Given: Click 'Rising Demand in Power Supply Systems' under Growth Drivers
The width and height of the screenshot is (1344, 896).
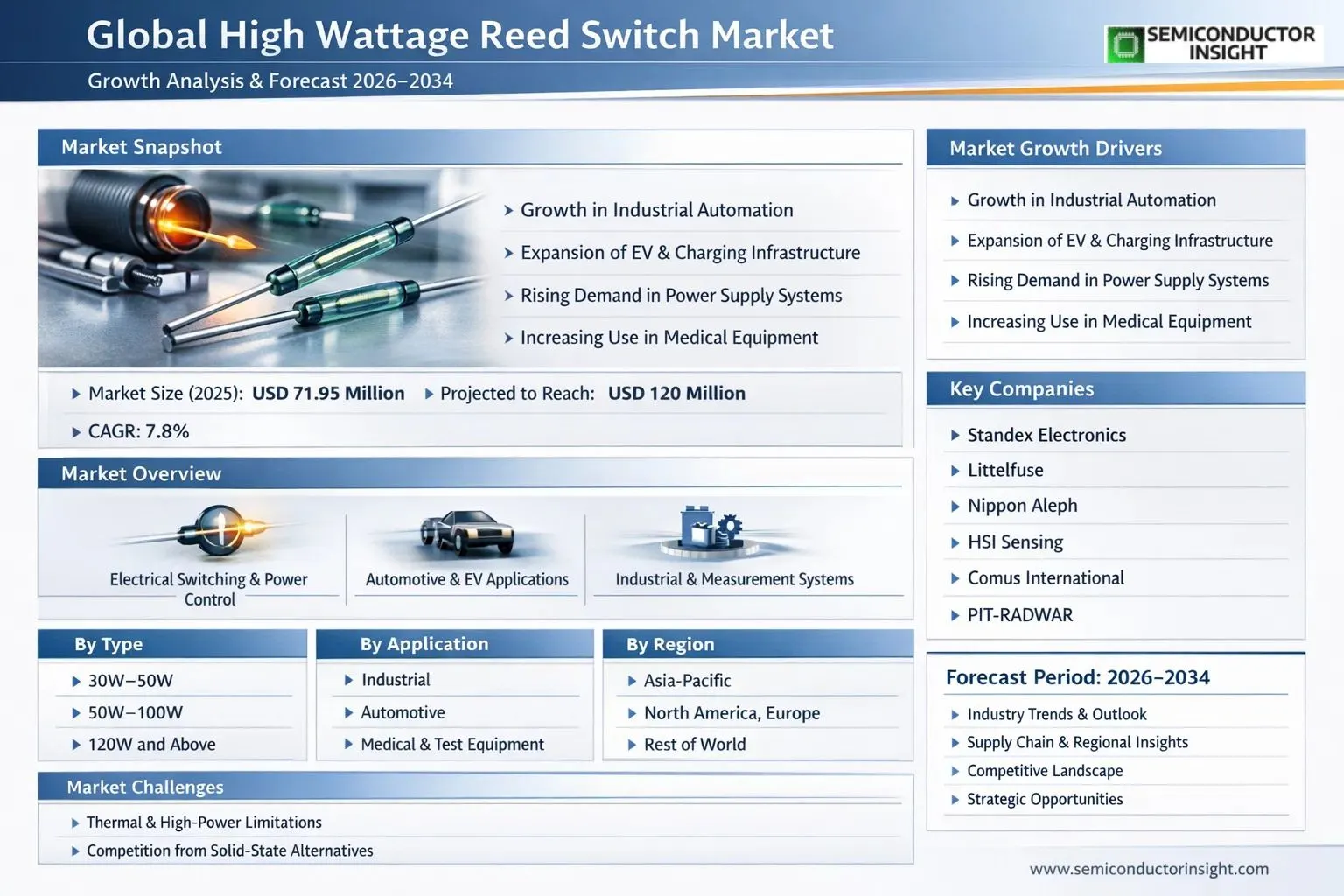Looking at the screenshot, I should [x=1117, y=280].
